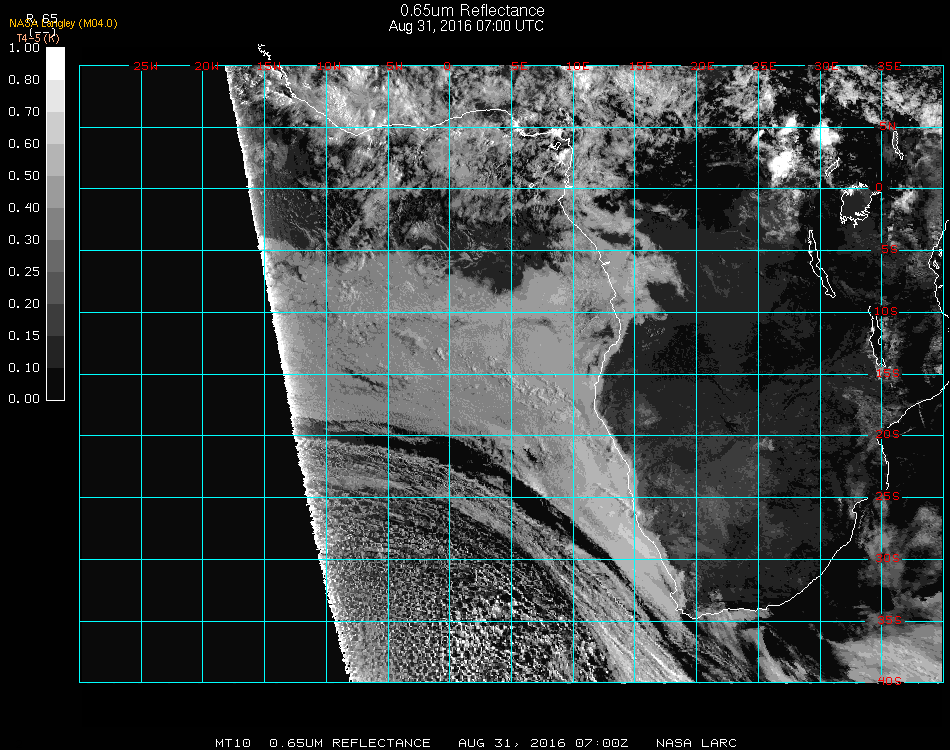
Task: Click the "0.65um Reflectance" title text
Action: [x=472, y=10]
